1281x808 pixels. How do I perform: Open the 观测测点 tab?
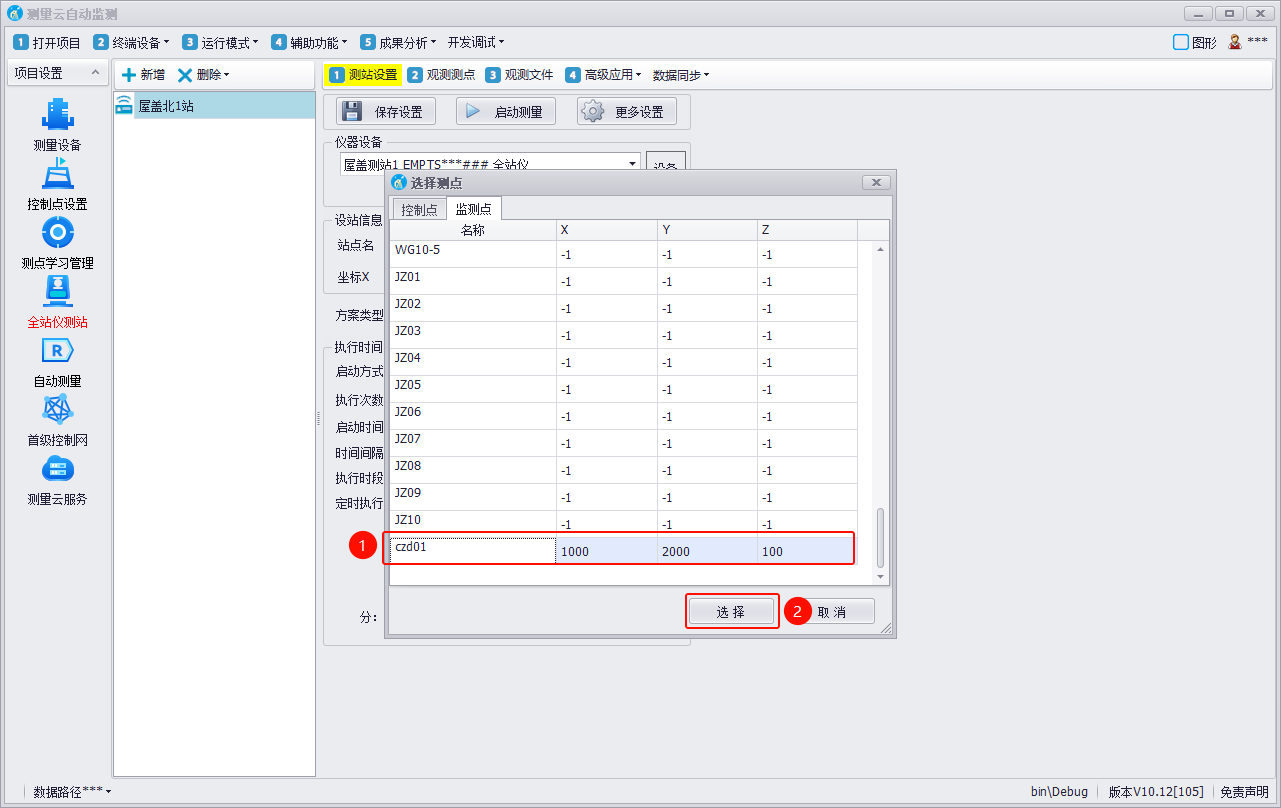(441, 75)
